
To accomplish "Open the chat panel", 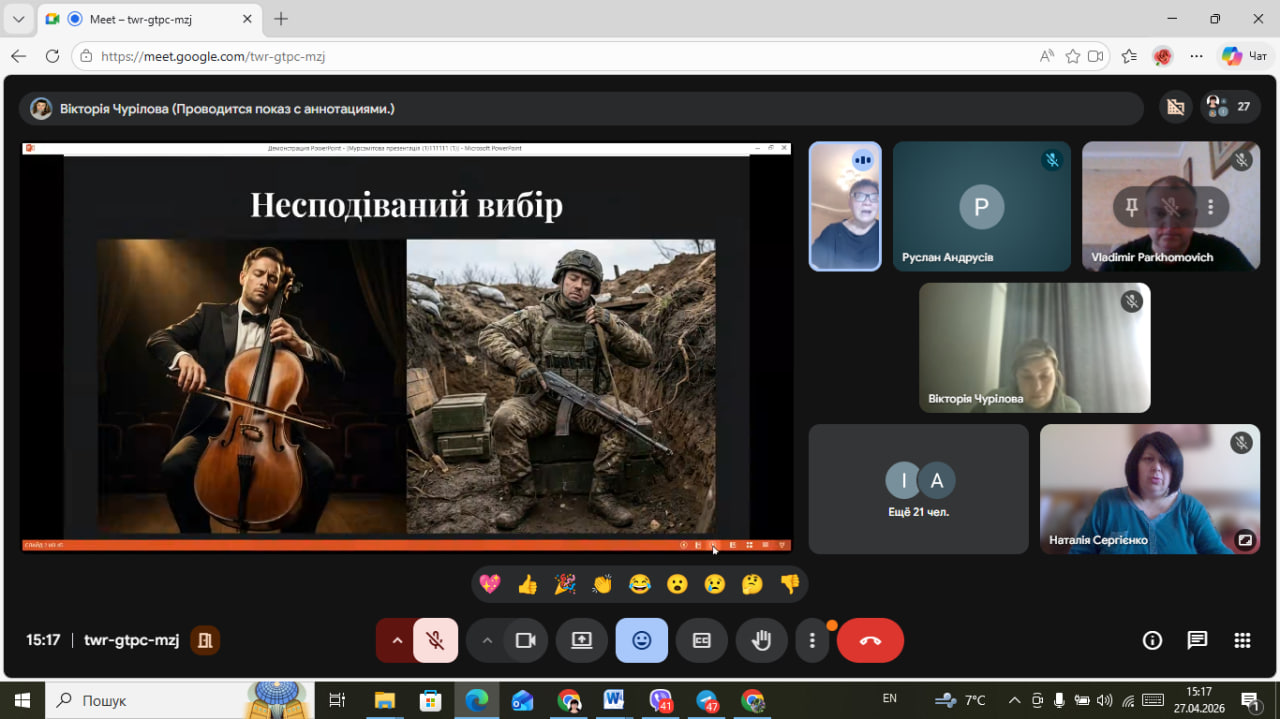I will tap(1197, 641).
